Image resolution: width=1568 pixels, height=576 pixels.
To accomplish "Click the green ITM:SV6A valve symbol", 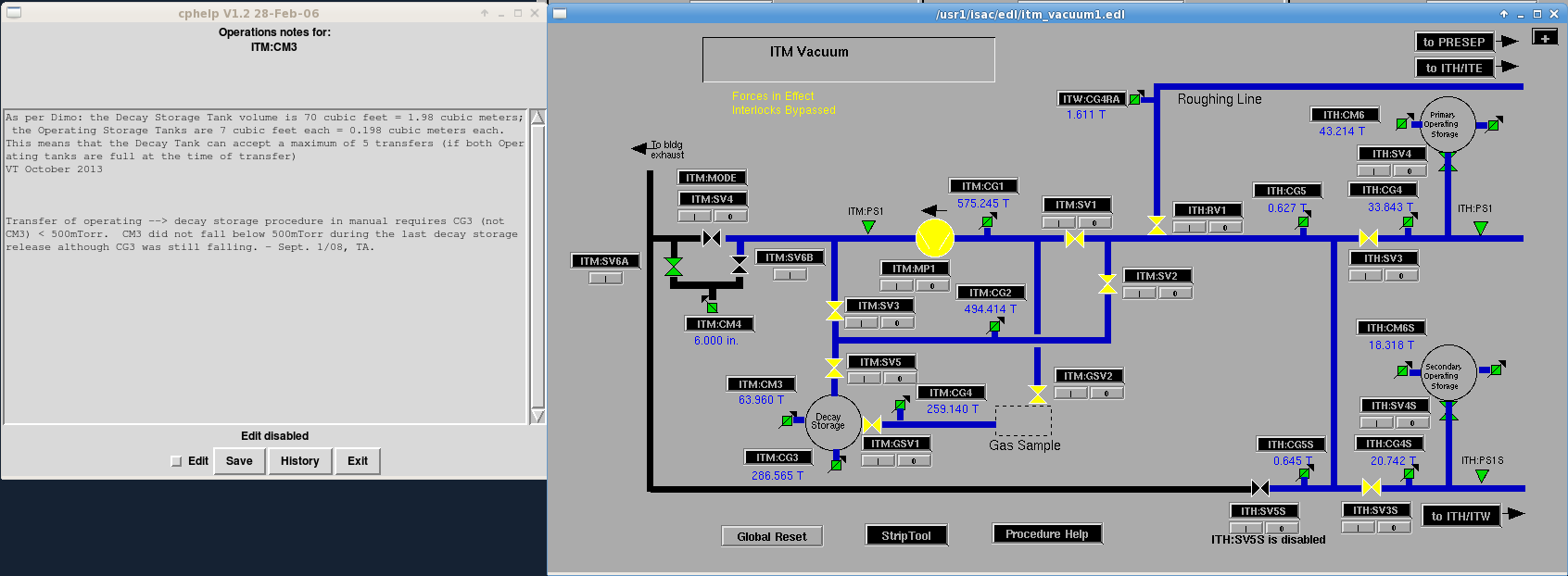I will (x=674, y=267).
